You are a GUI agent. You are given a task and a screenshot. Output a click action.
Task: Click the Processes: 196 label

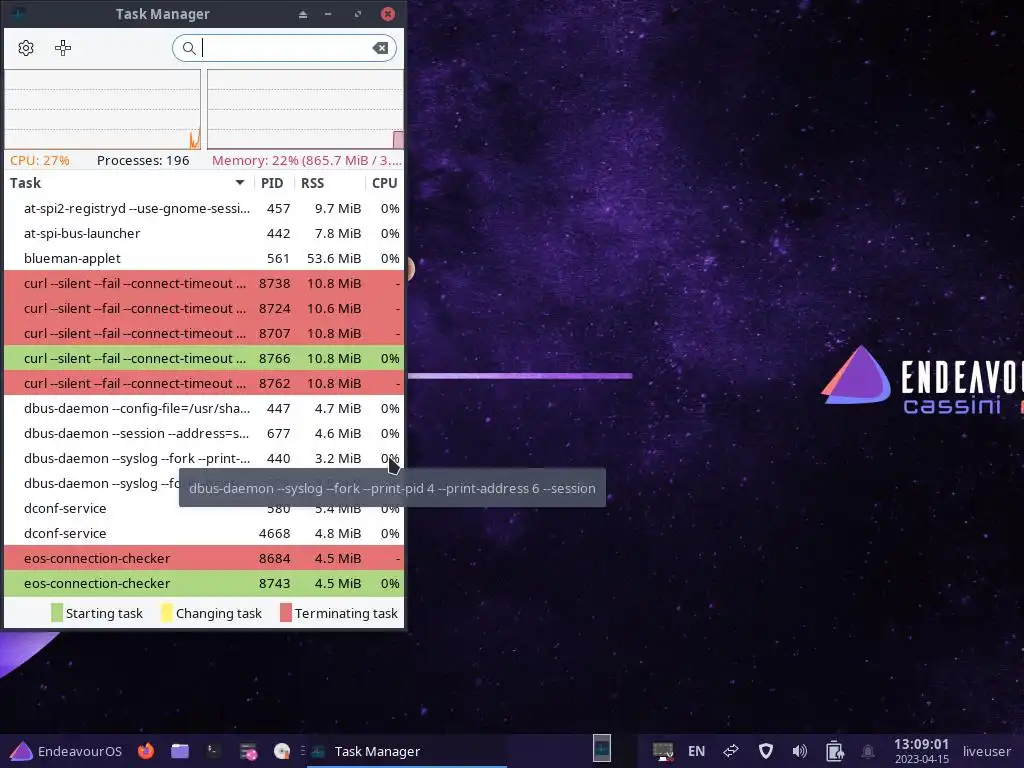(143, 161)
